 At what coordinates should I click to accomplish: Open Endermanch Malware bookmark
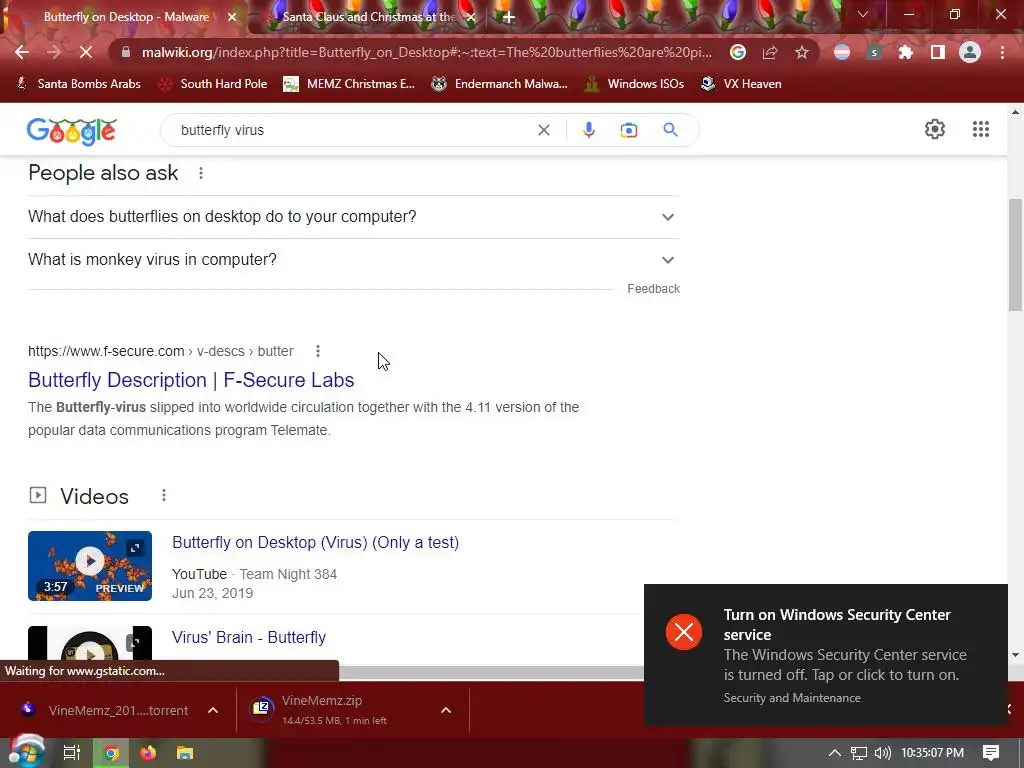click(x=500, y=84)
